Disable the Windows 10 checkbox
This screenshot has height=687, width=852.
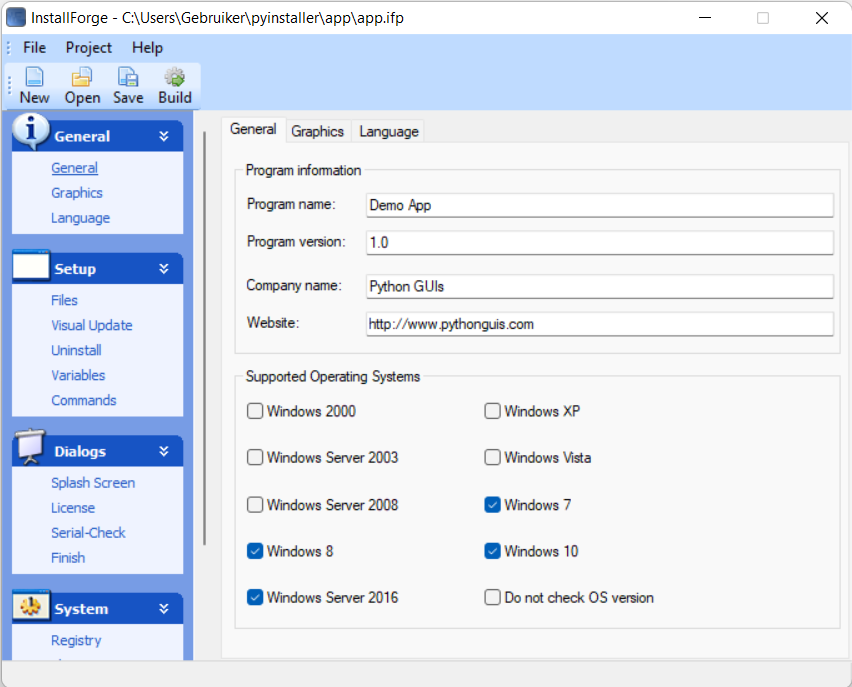pyautogui.click(x=492, y=551)
